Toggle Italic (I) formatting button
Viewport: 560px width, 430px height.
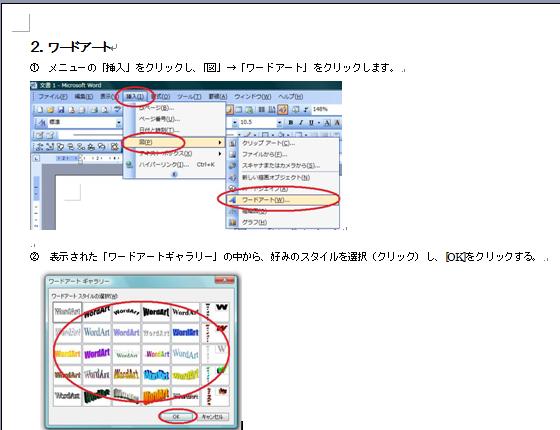pyautogui.click(x=301, y=122)
